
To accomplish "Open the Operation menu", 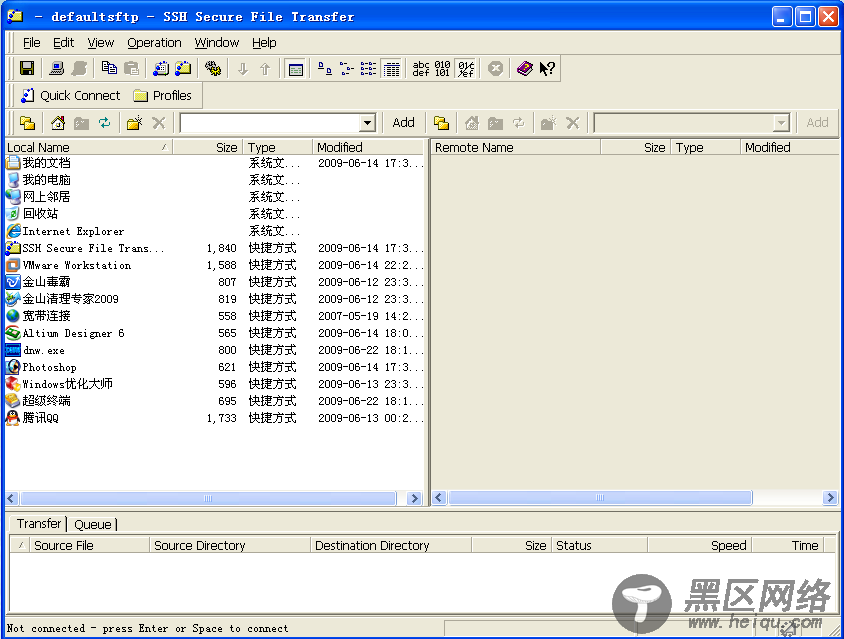I will [x=154, y=43].
